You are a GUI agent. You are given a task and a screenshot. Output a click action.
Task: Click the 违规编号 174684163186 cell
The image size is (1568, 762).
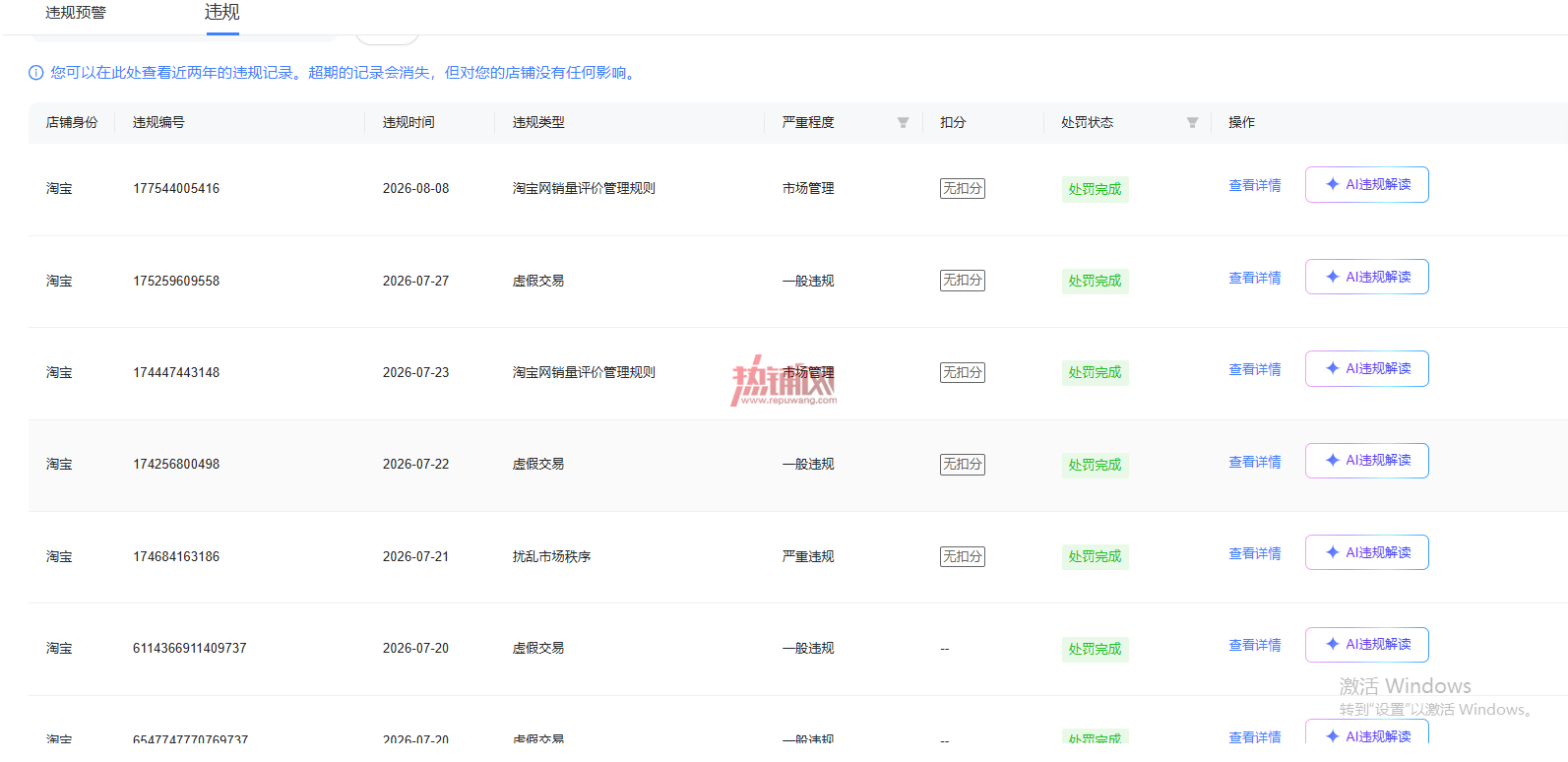pos(176,556)
